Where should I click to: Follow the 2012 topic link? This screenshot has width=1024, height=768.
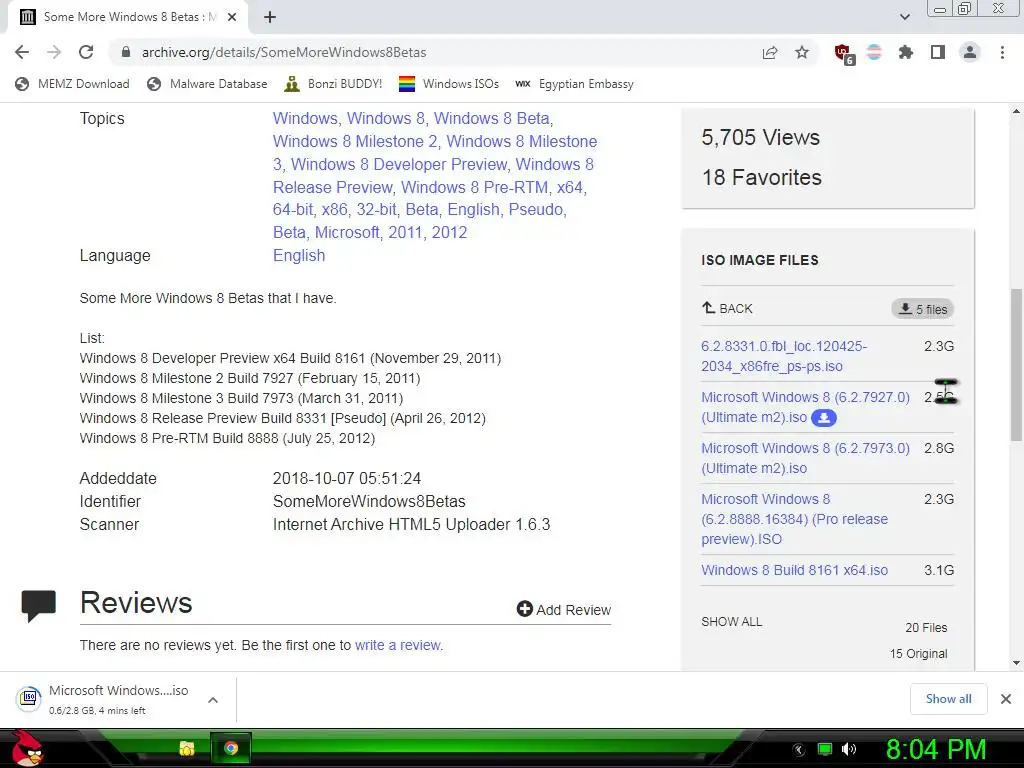click(449, 232)
